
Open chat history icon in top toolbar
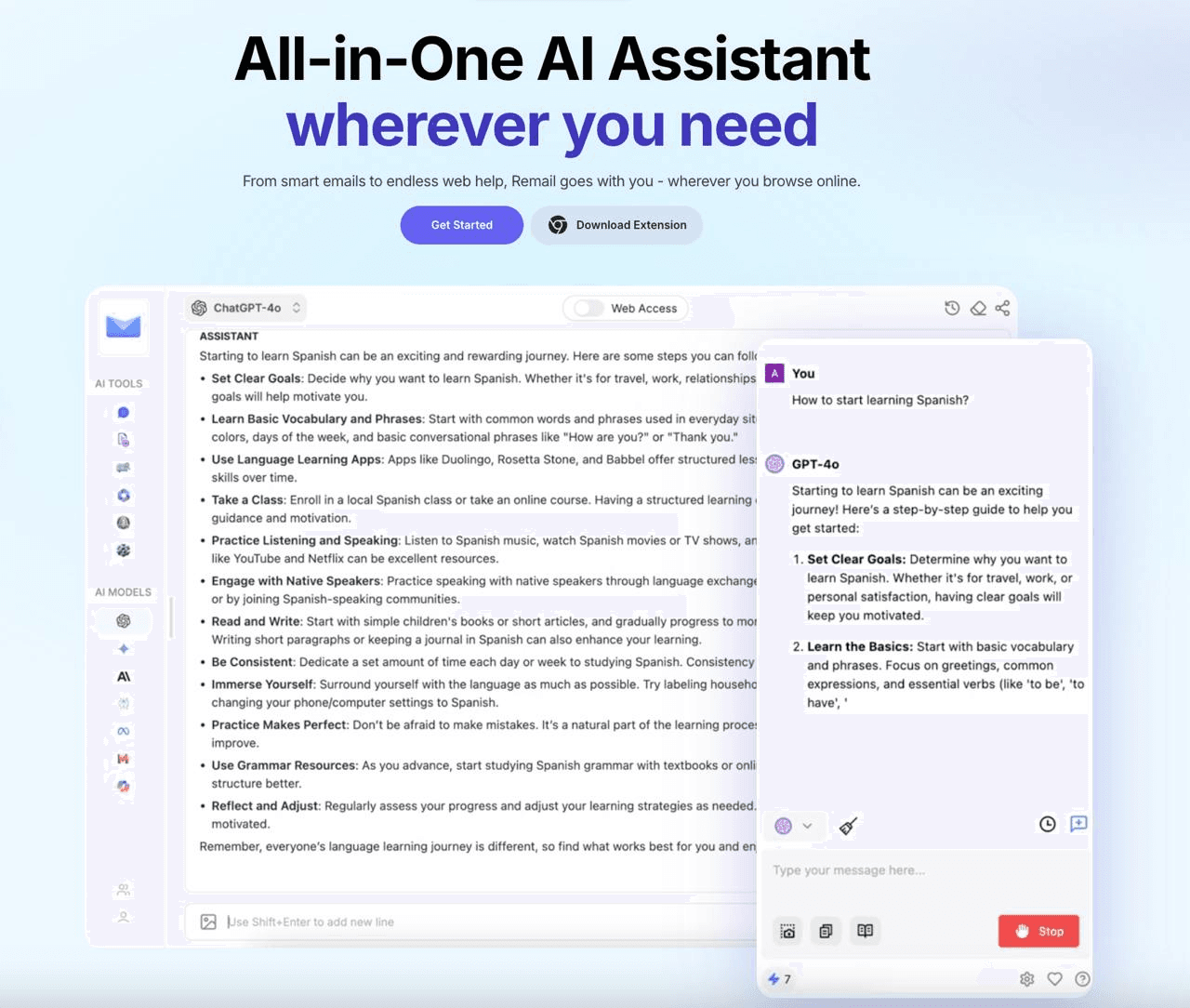952,308
